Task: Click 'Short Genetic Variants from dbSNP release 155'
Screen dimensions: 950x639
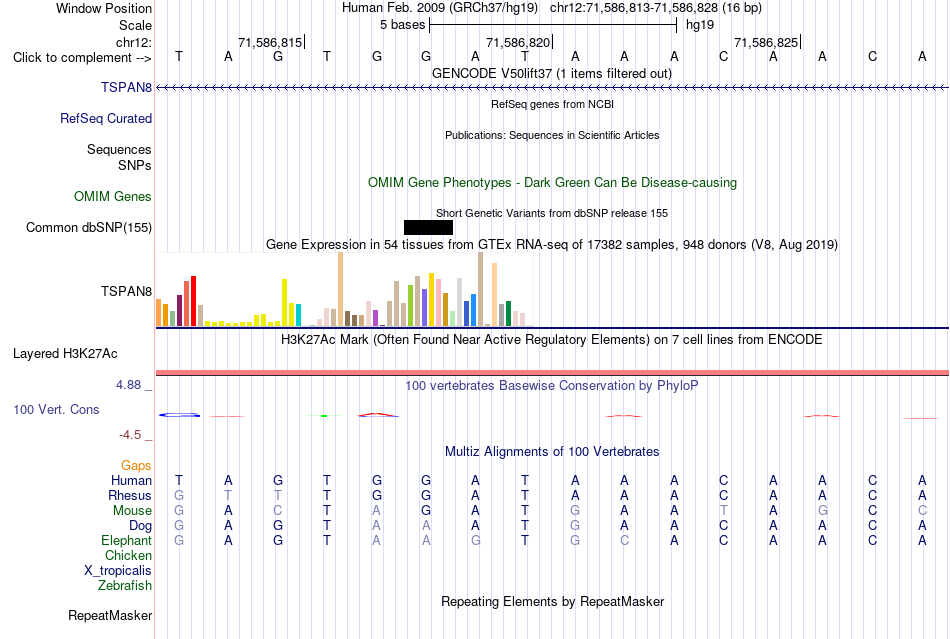Action: tap(552, 213)
